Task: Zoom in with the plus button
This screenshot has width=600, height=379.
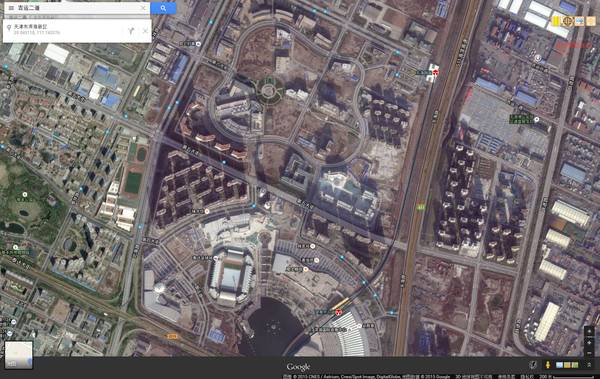Action: click(x=589, y=343)
